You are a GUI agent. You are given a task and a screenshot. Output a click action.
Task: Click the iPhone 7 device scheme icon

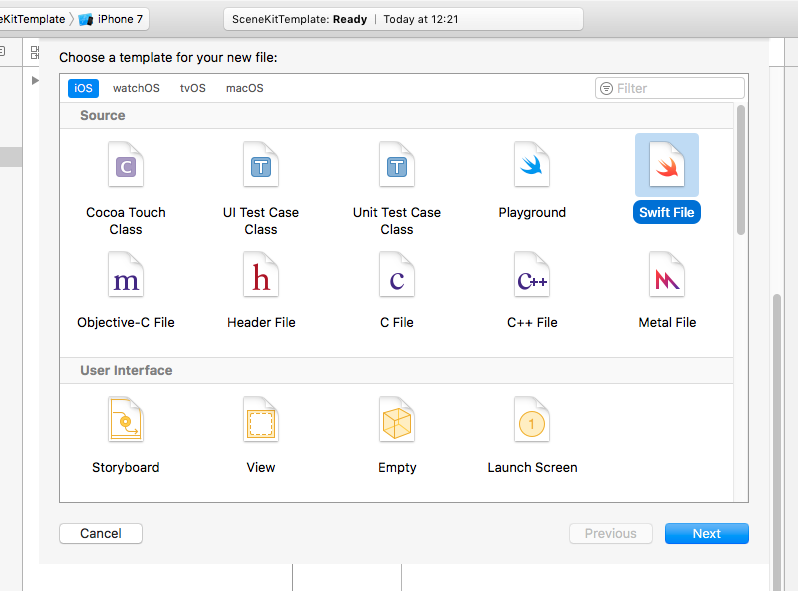point(86,19)
